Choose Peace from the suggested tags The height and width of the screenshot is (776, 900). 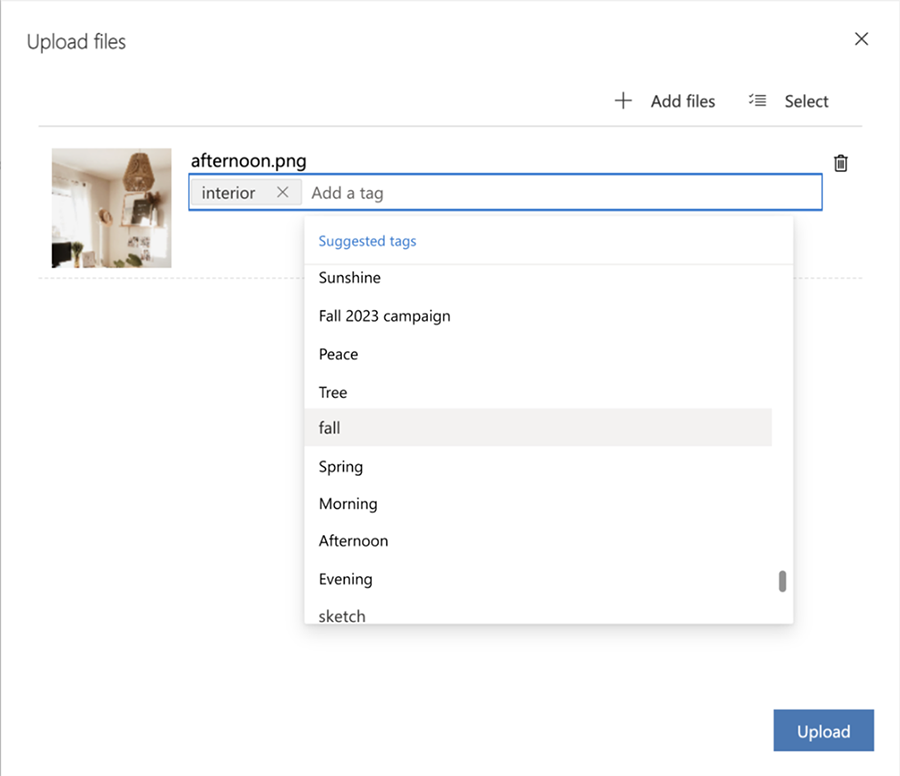[338, 353]
